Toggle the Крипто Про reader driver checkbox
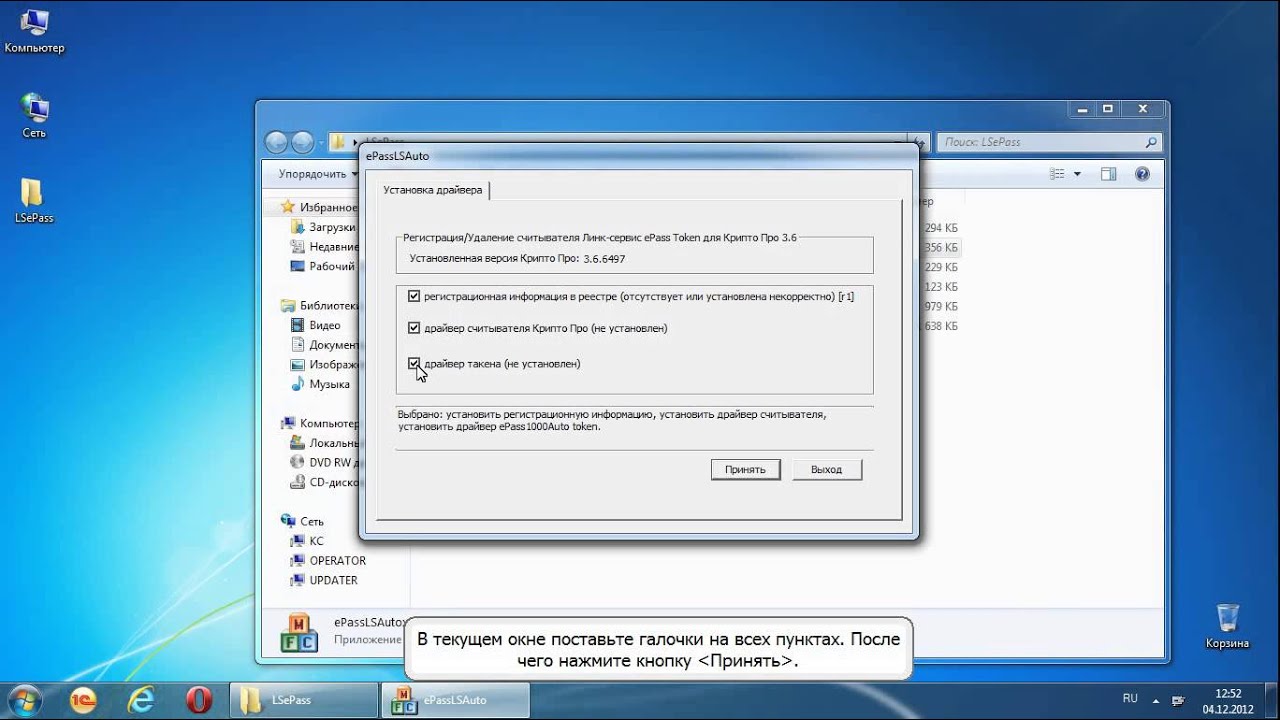Viewport: 1280px width, 720px height. pyautogui.click(x=414, y=328)
